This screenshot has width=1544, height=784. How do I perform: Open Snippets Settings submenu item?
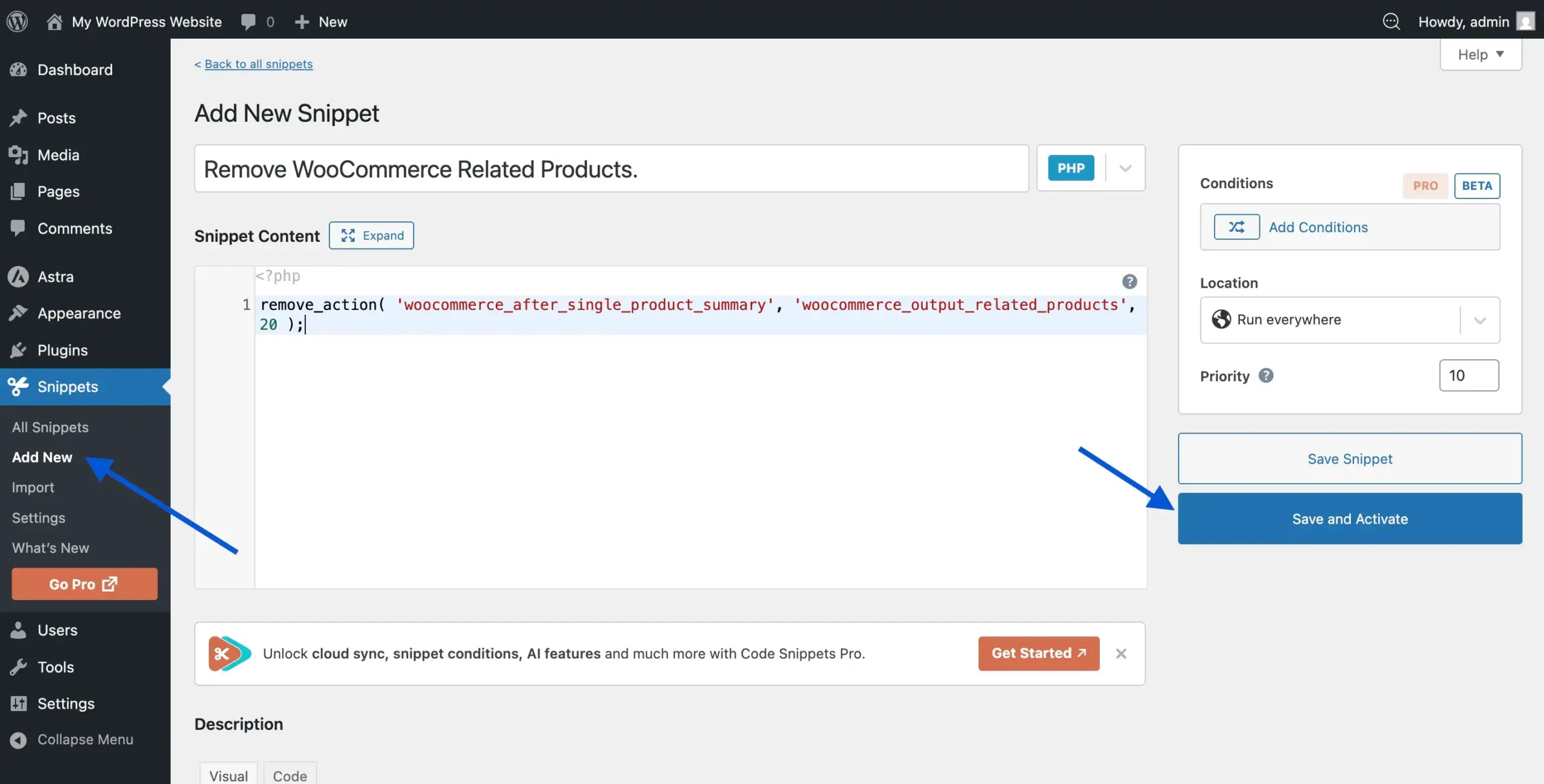(x=39, y=518)
